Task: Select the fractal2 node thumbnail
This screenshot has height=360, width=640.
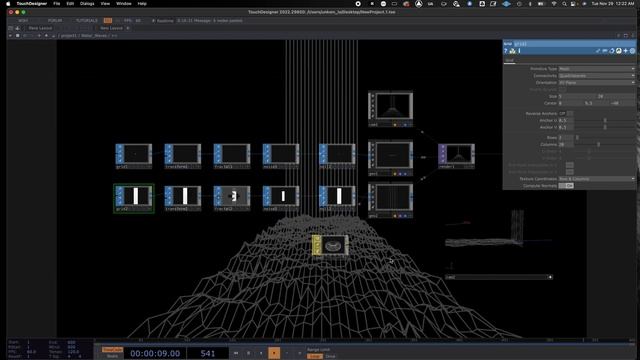Action: point(233,196)
